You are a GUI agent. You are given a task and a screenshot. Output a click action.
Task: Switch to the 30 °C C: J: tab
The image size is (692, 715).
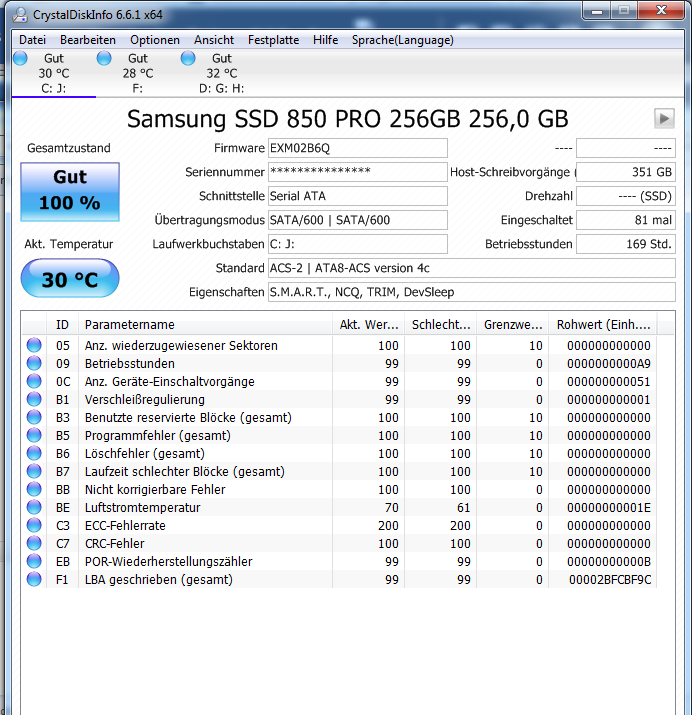[54, 73]
